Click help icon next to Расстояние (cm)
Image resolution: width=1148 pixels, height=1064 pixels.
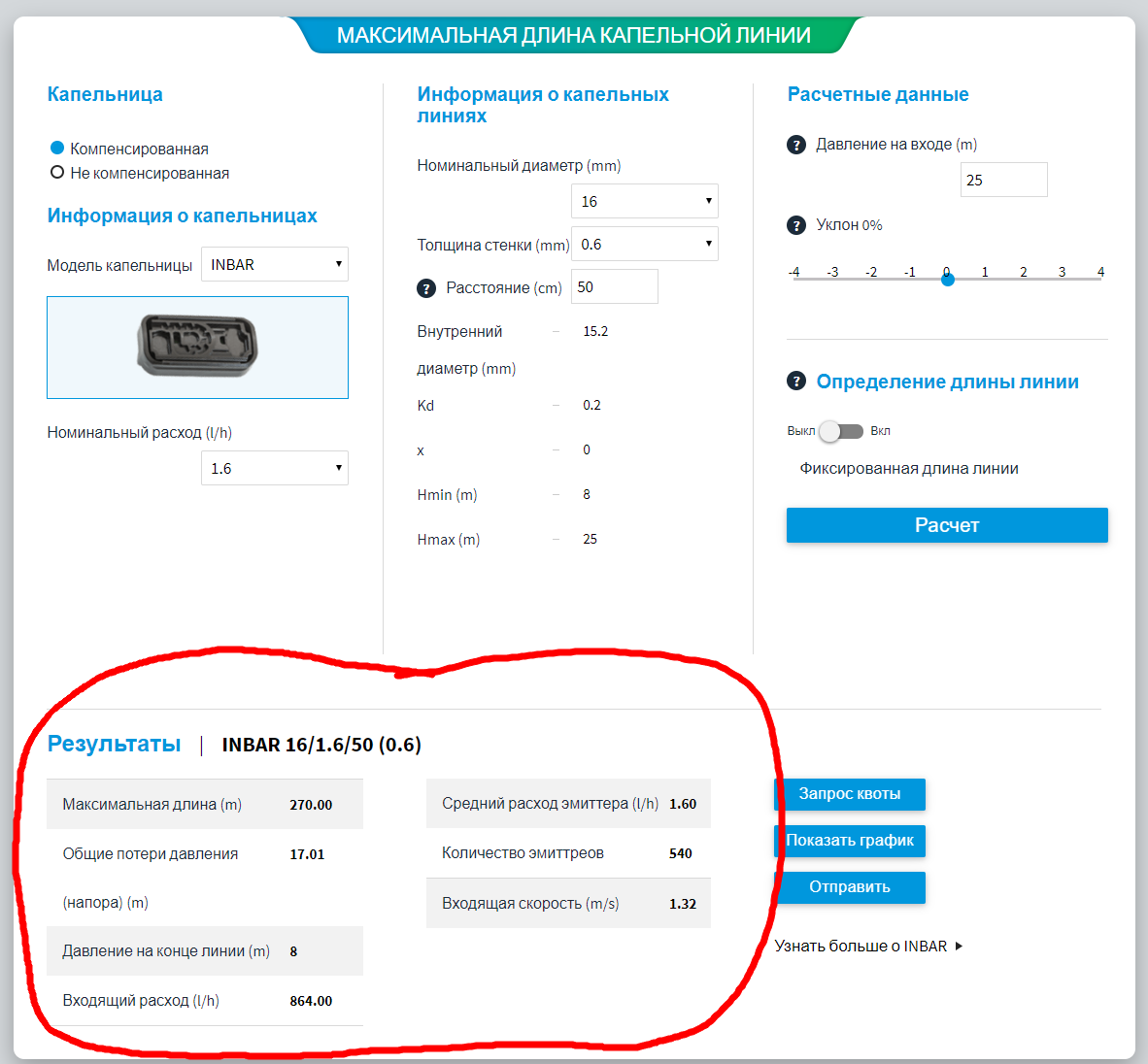pyautogui.click(x=426, y=288)
